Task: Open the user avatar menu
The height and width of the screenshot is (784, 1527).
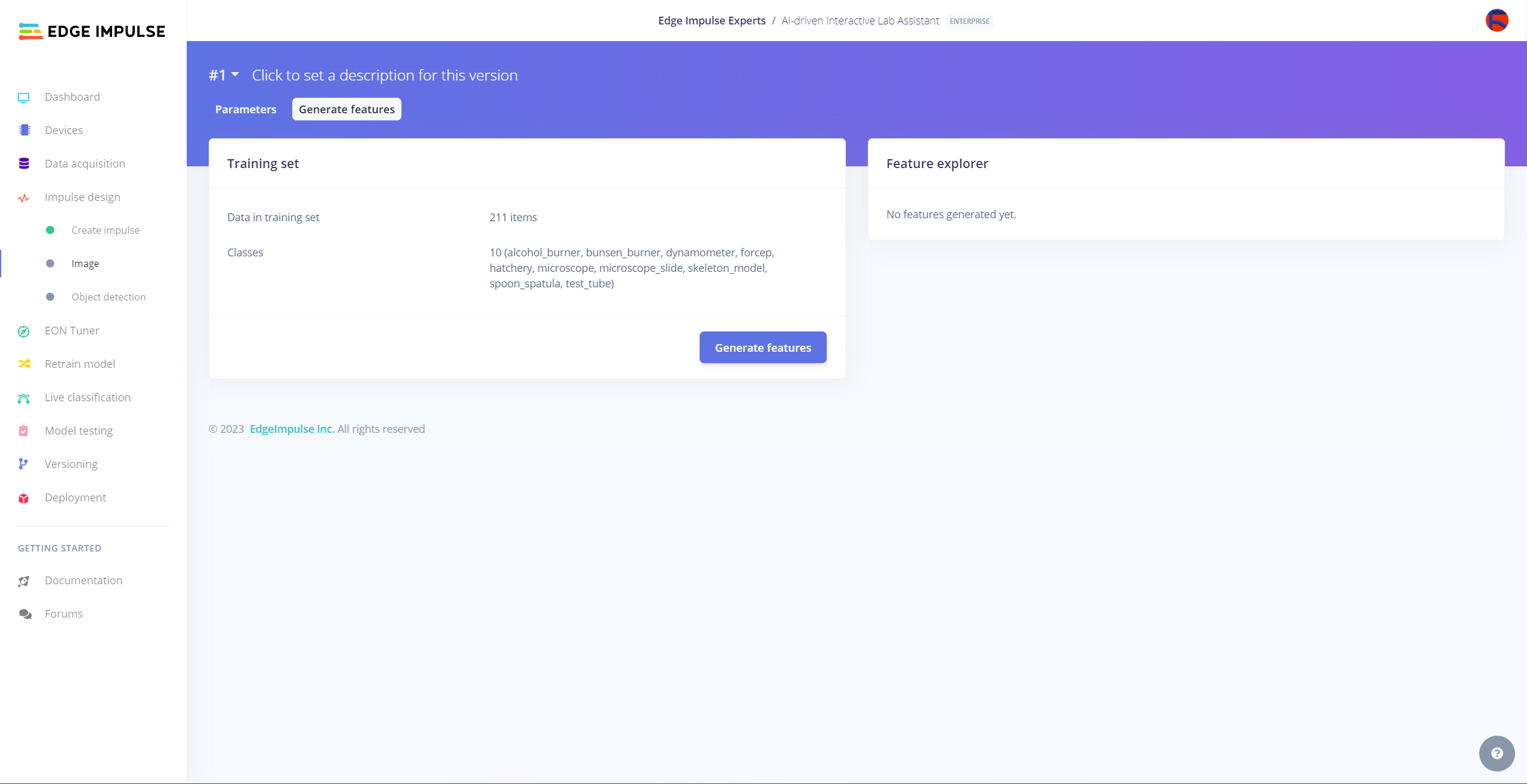Action: coord(1497,20)
